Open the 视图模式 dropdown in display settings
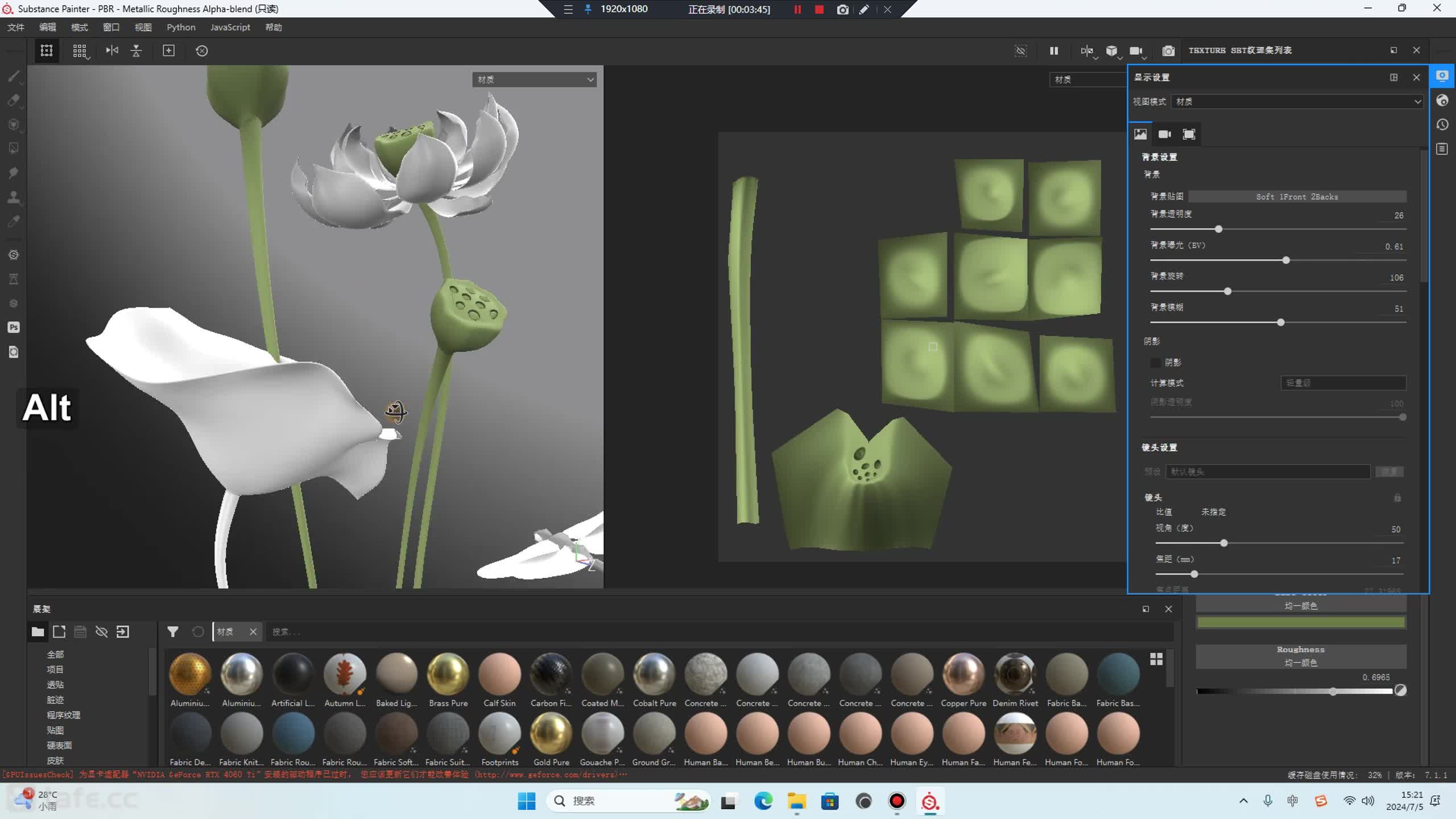The image size is (1456, 819). (x=1297, y=102)
